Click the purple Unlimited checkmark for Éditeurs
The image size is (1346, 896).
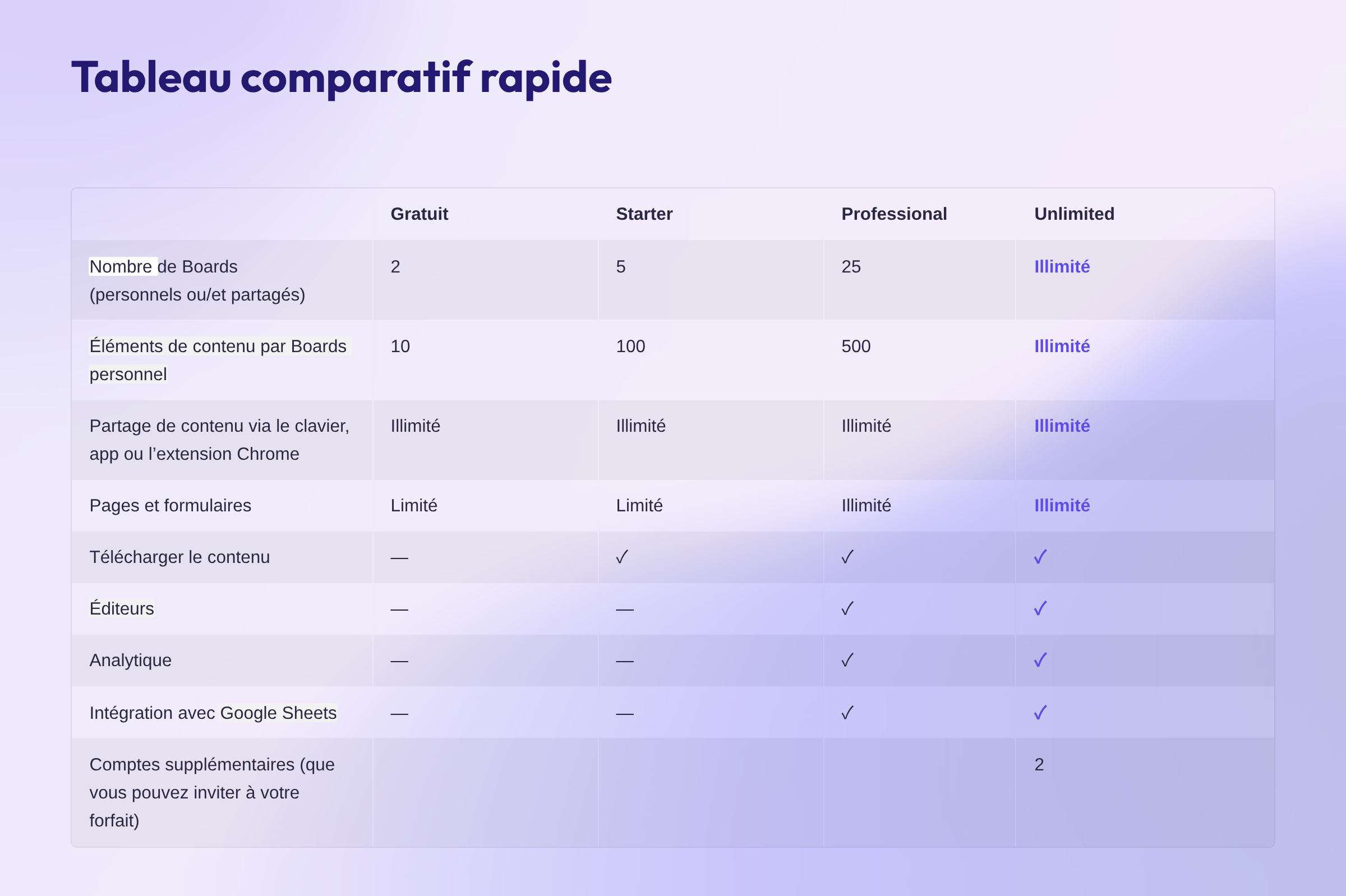tap(1040, 608)
